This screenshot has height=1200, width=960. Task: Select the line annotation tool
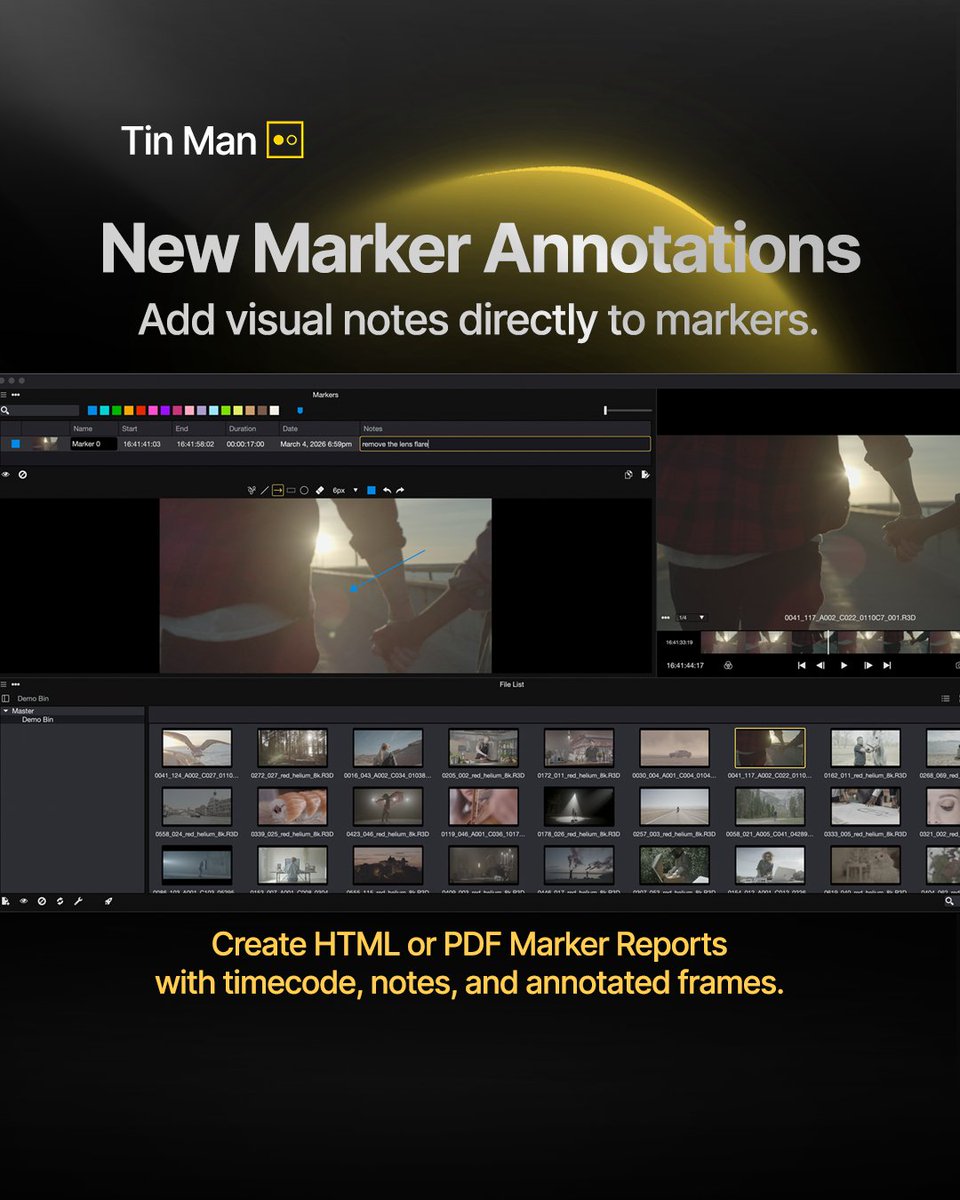coord(265,490)
